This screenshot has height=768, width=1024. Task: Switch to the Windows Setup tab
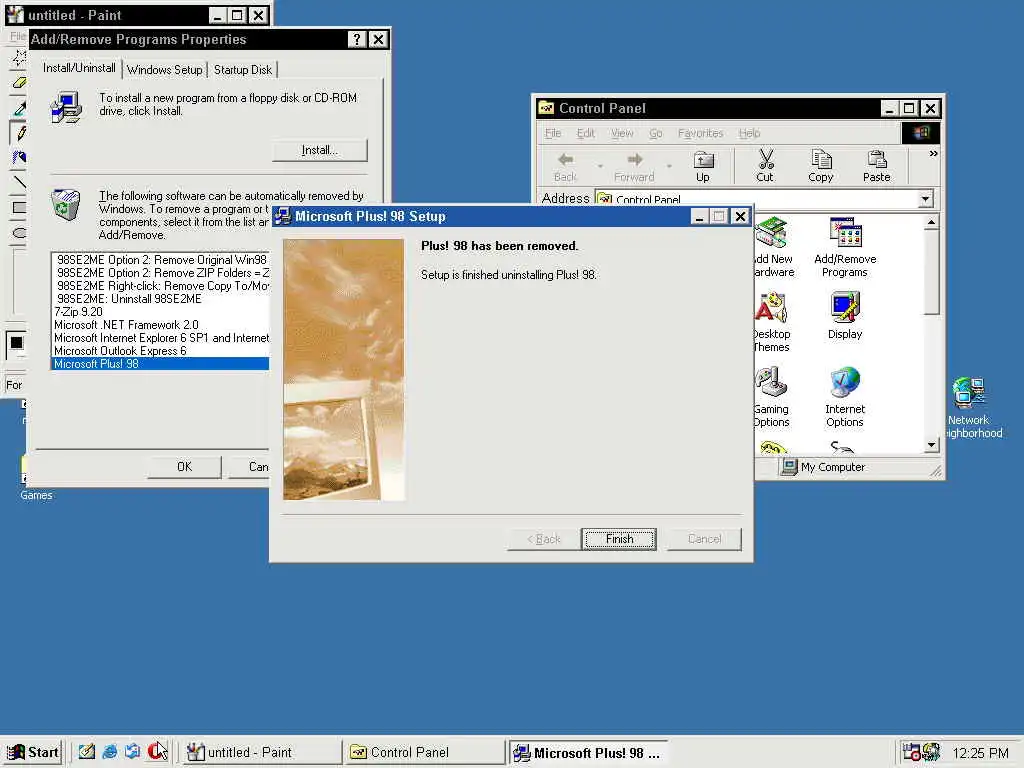pos(165,70)
